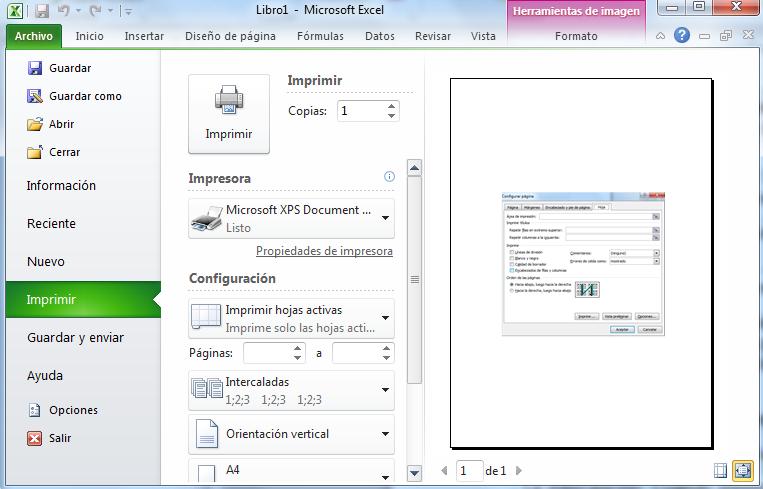The image size is (763, 489).
Task: Open Guardar y enviar section
Action: (75, 337)
